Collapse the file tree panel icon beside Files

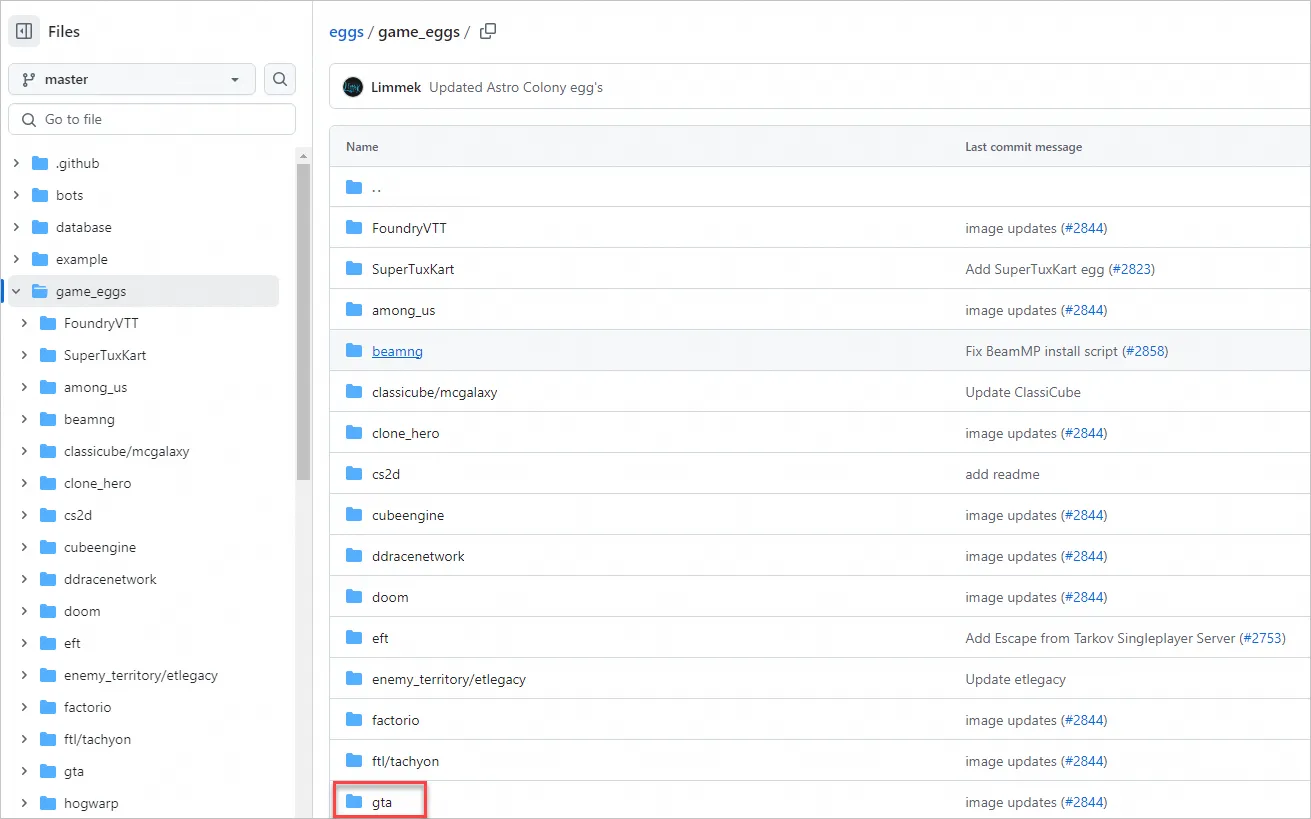click(24, 31)
